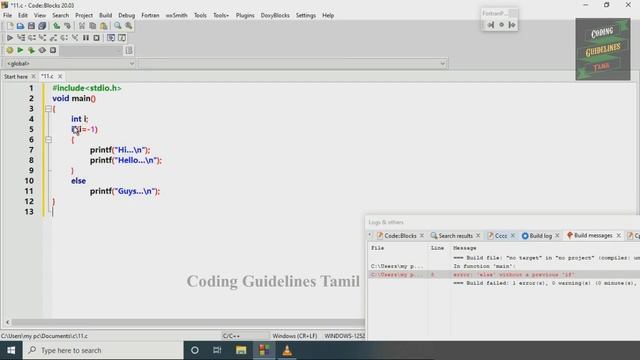Open the DoxyBlocks menu

(275, 15)
